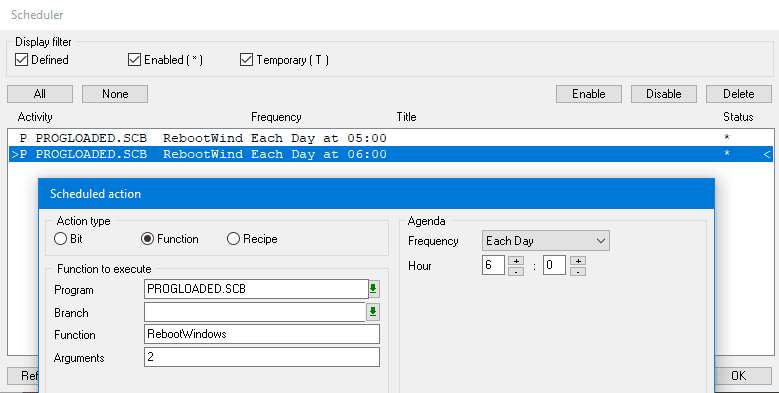Select the 05:00 RebootWind schedule row

[391, 138]
